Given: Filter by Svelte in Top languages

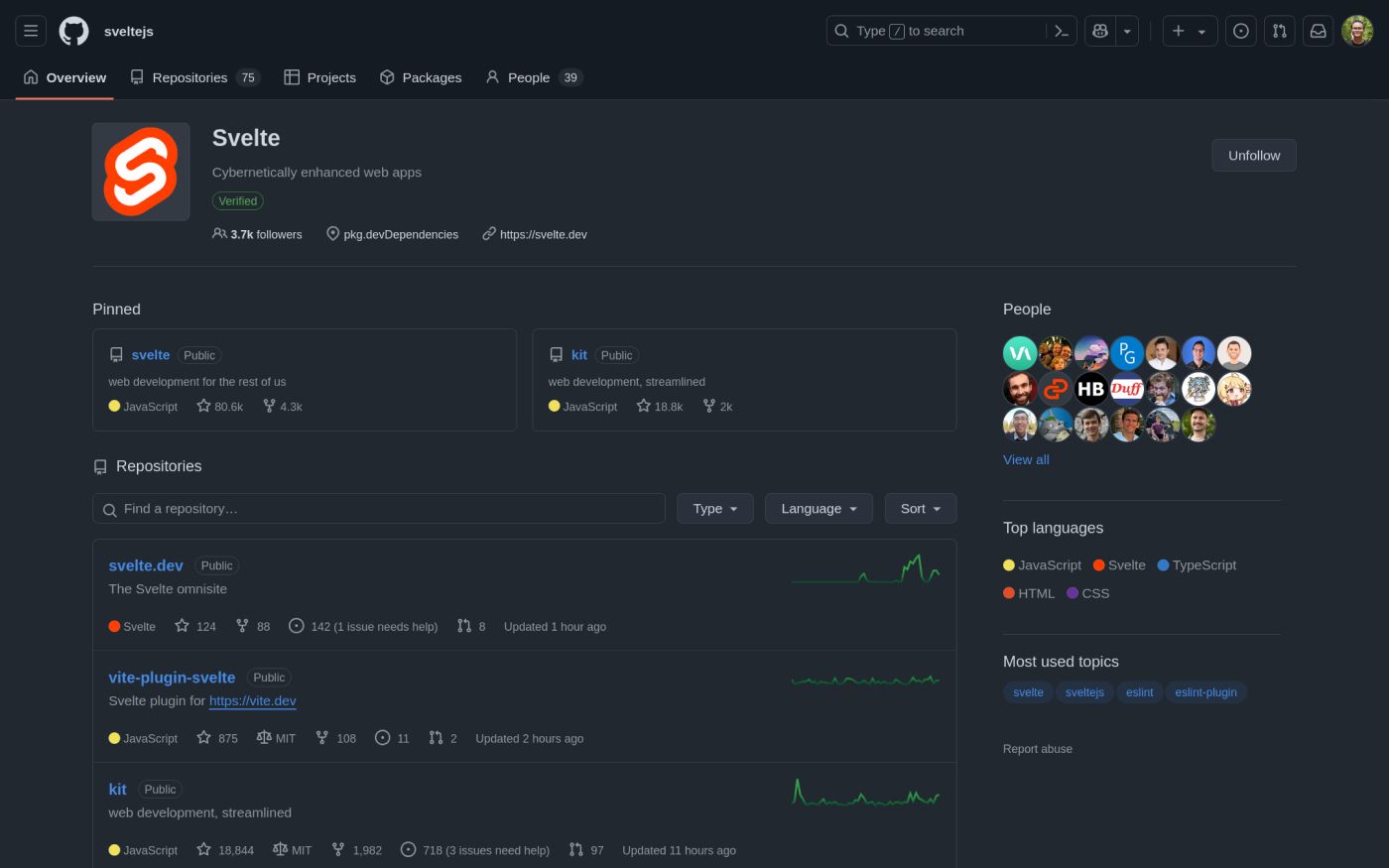Looking at the screenshot, I should point(1119,565).
